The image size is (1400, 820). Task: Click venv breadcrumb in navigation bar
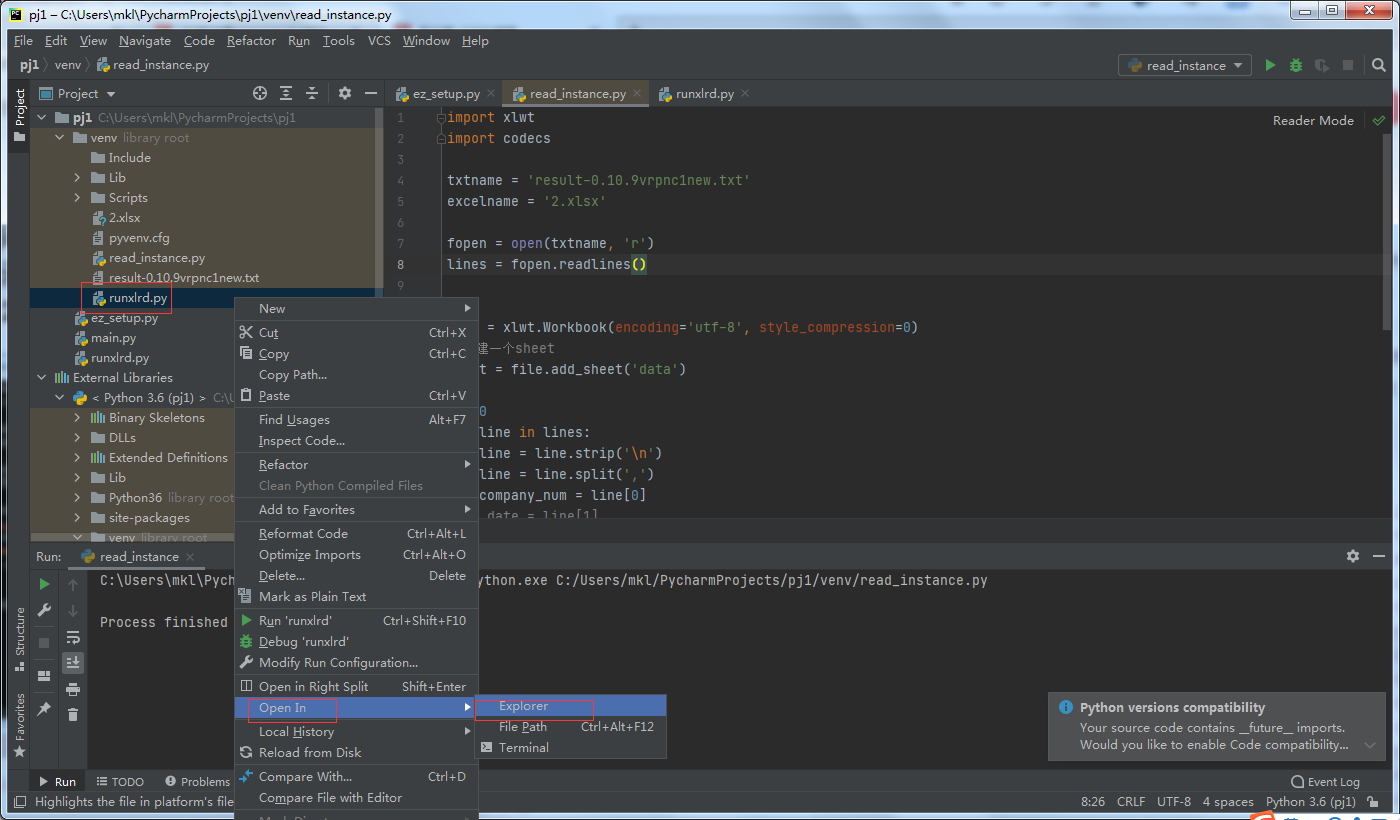(67, 65)
